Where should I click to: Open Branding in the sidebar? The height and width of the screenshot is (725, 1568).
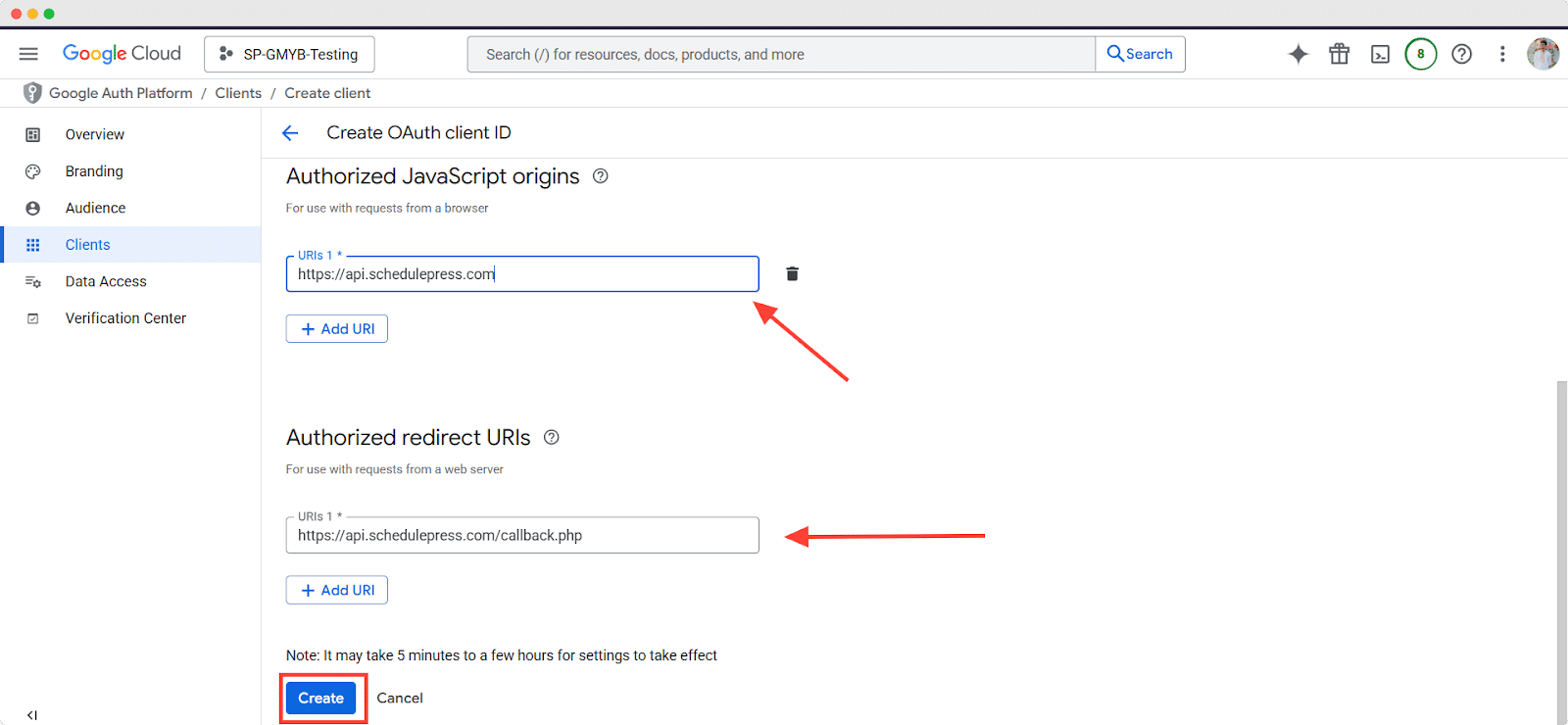tap(131, 171)
